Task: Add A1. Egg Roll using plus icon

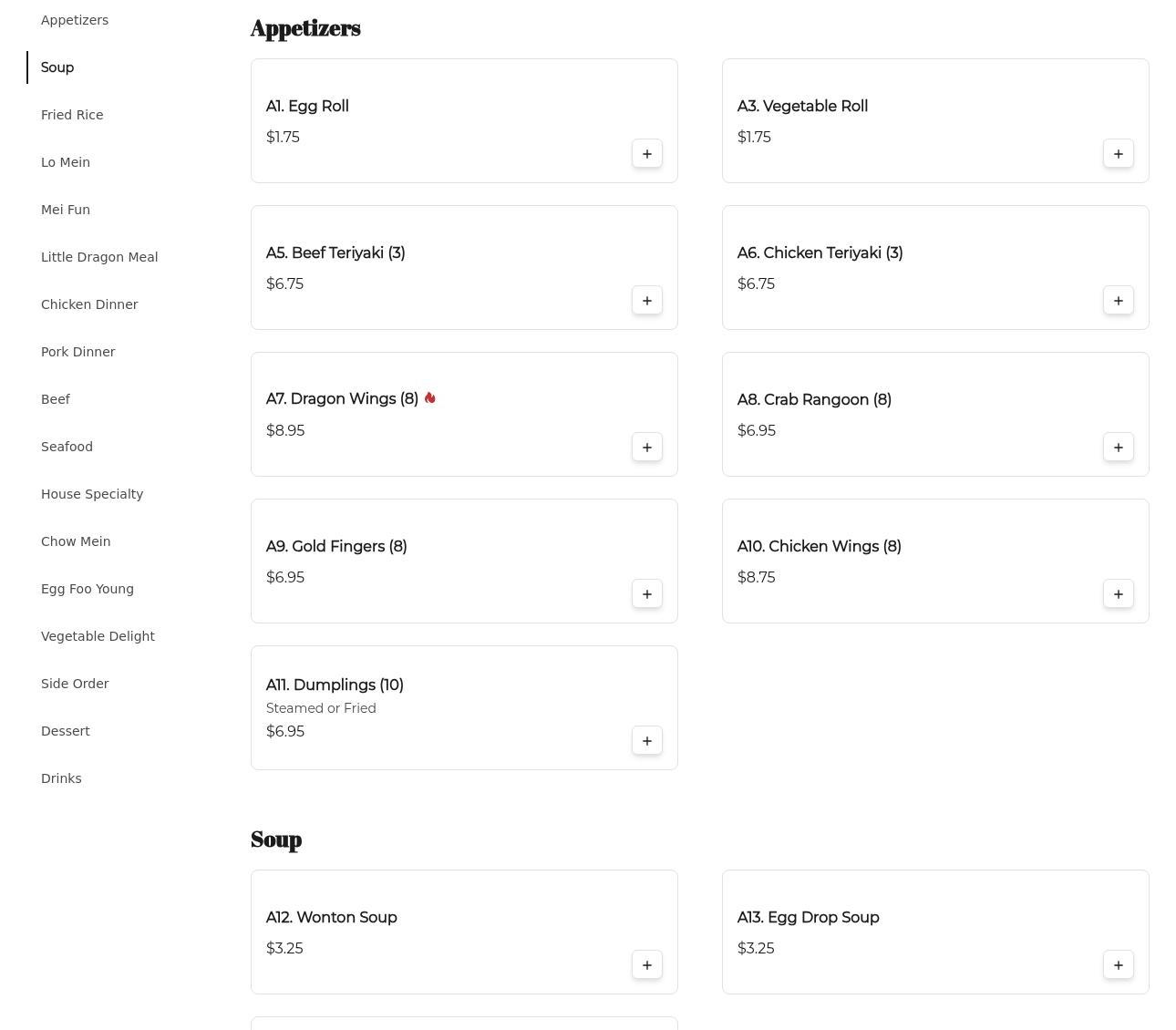Action: [646, 154]
